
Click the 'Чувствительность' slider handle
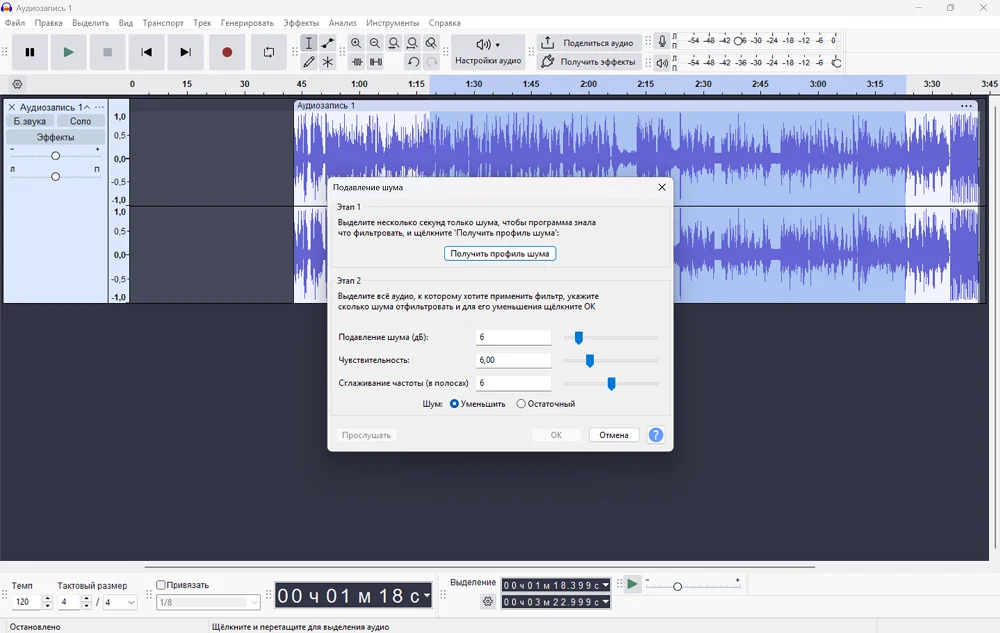(590, 360)
